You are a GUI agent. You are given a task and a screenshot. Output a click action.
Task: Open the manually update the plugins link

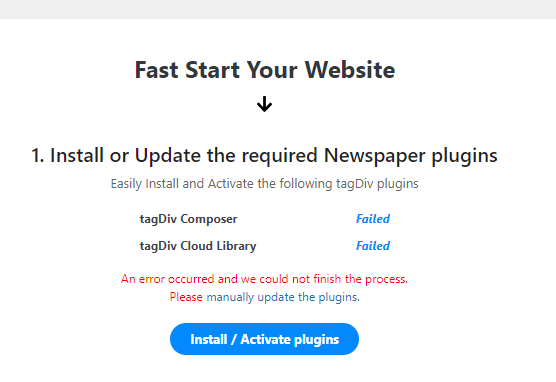point(283,297)
